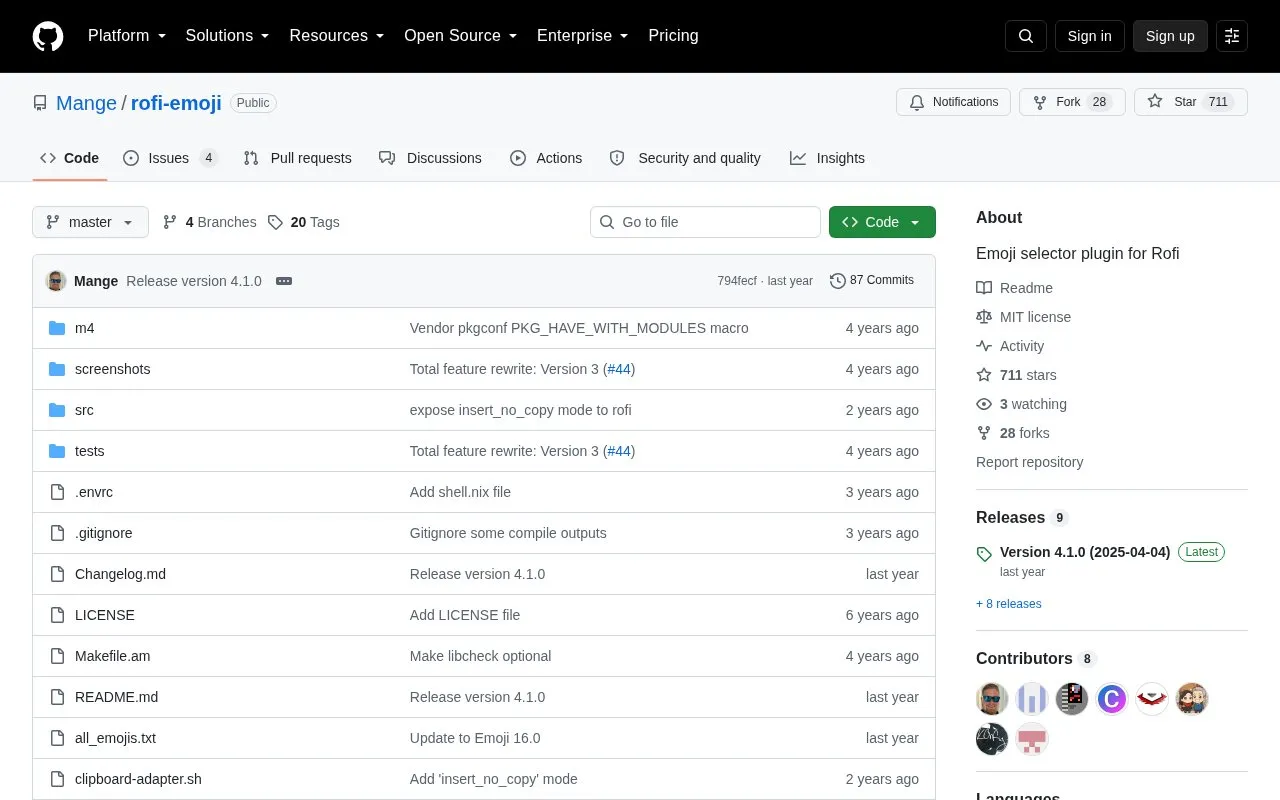1280x800 pixels.
Task: Focus the Go to file search field
Action: (705, 222)
